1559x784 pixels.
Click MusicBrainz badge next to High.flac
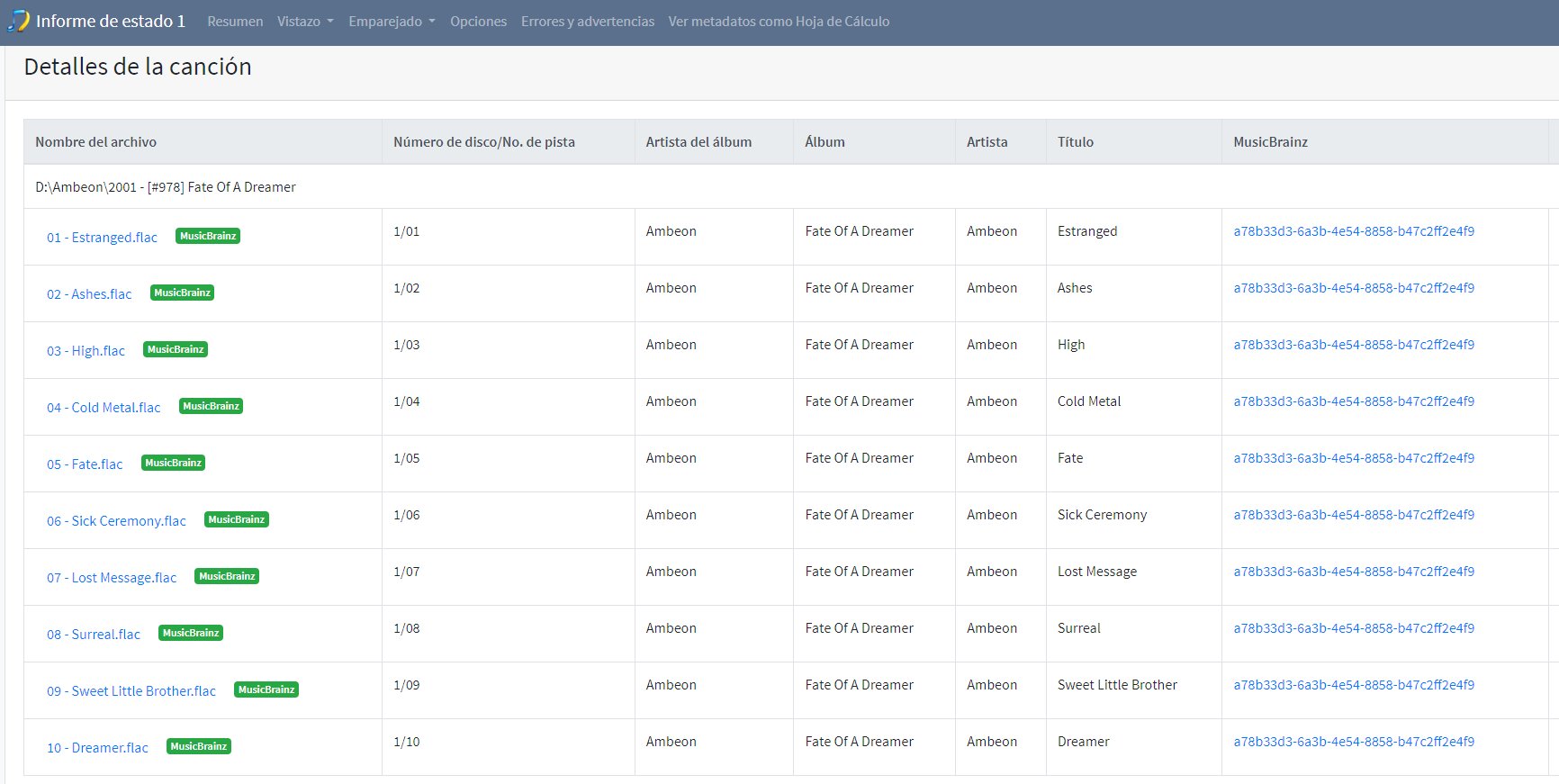[176, 349]
